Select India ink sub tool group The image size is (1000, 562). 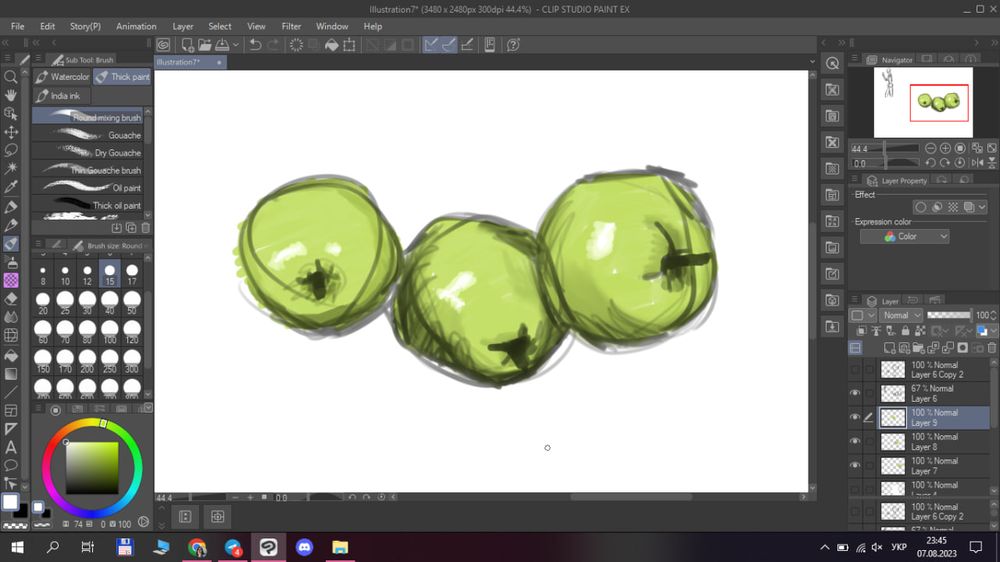[61, 96]
